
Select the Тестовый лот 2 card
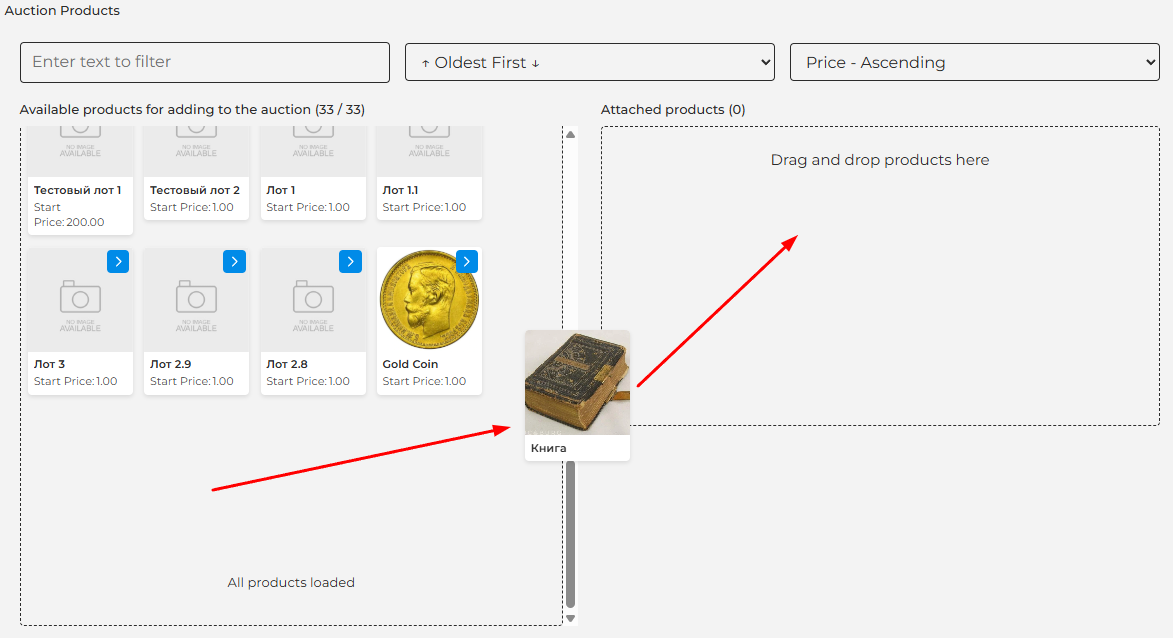click(196, 190)
